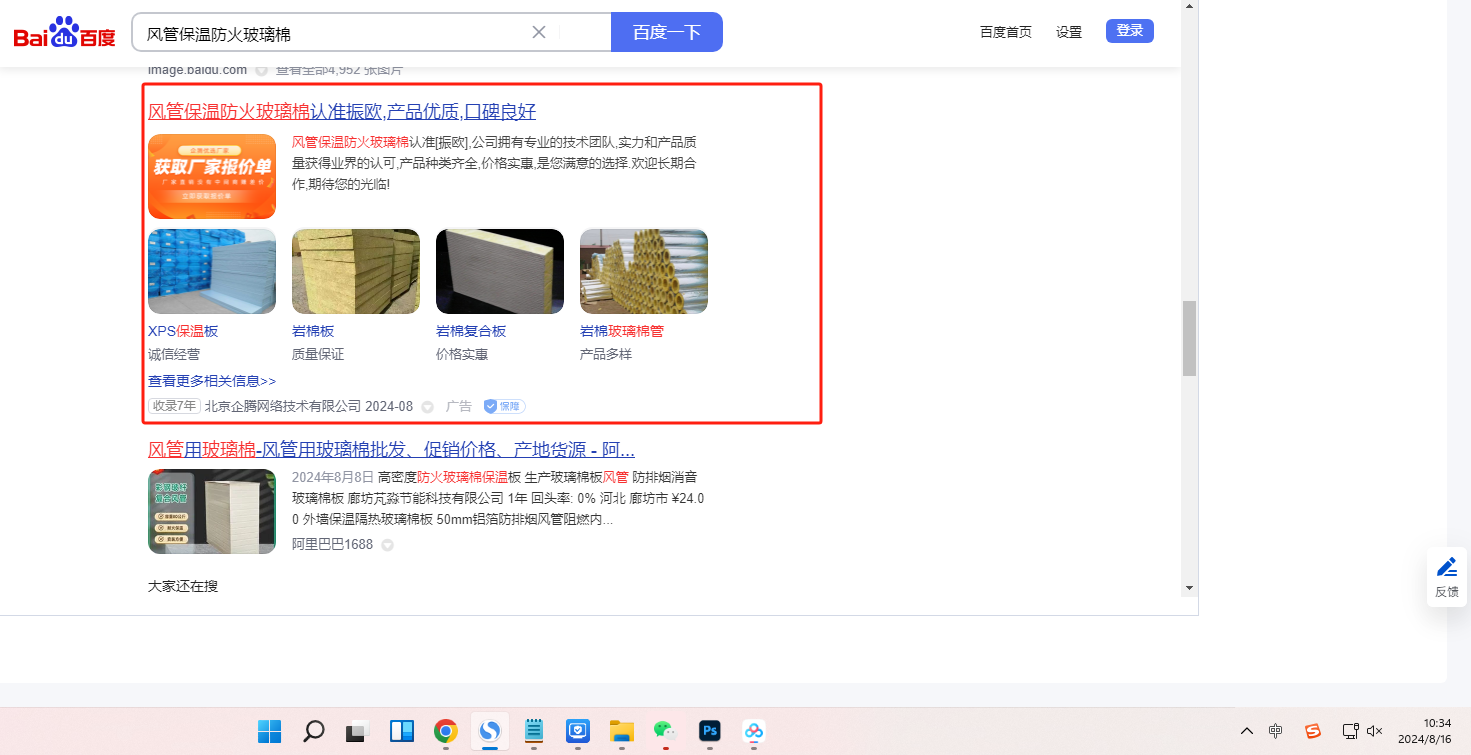Expand dropdown arrow next to image.baidu.com
1471x755 pixels.
[261, 70]
